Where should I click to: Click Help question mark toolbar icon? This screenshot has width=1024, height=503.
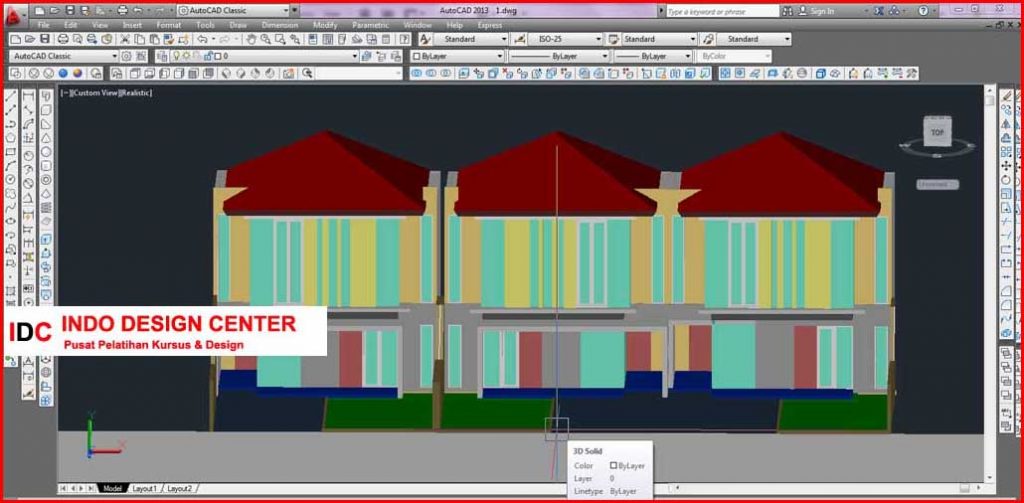[x=404, y=39]
